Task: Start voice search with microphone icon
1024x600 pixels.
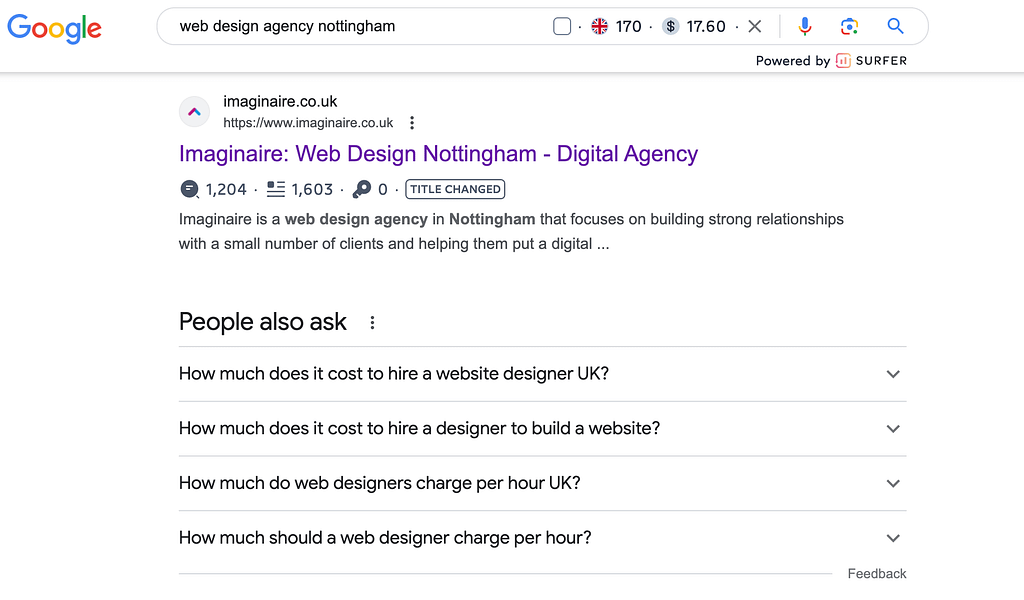Action: (805, 26)
